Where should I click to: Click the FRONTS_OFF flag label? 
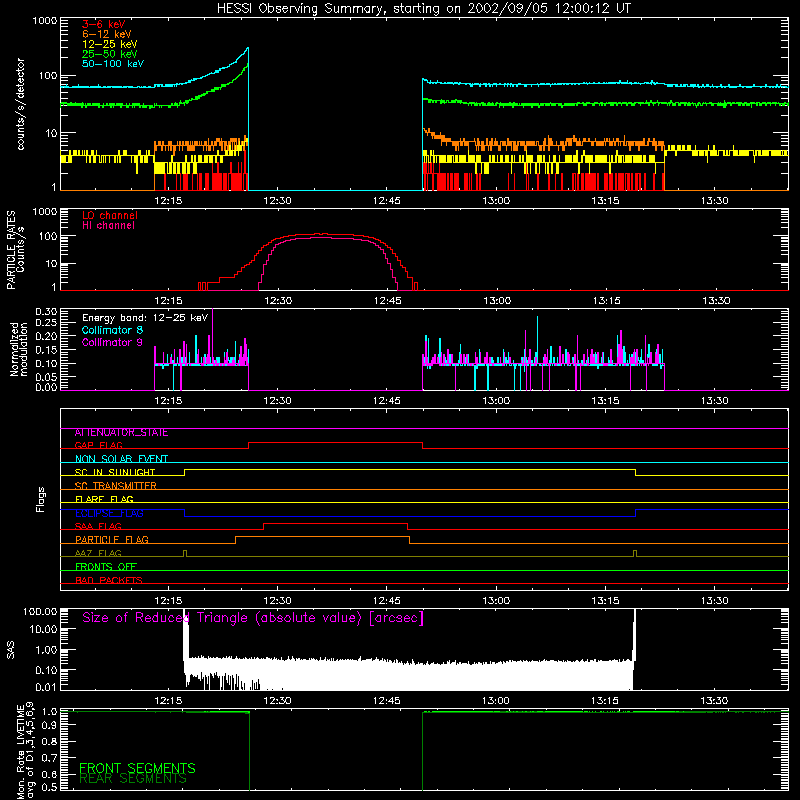point(106,567)
